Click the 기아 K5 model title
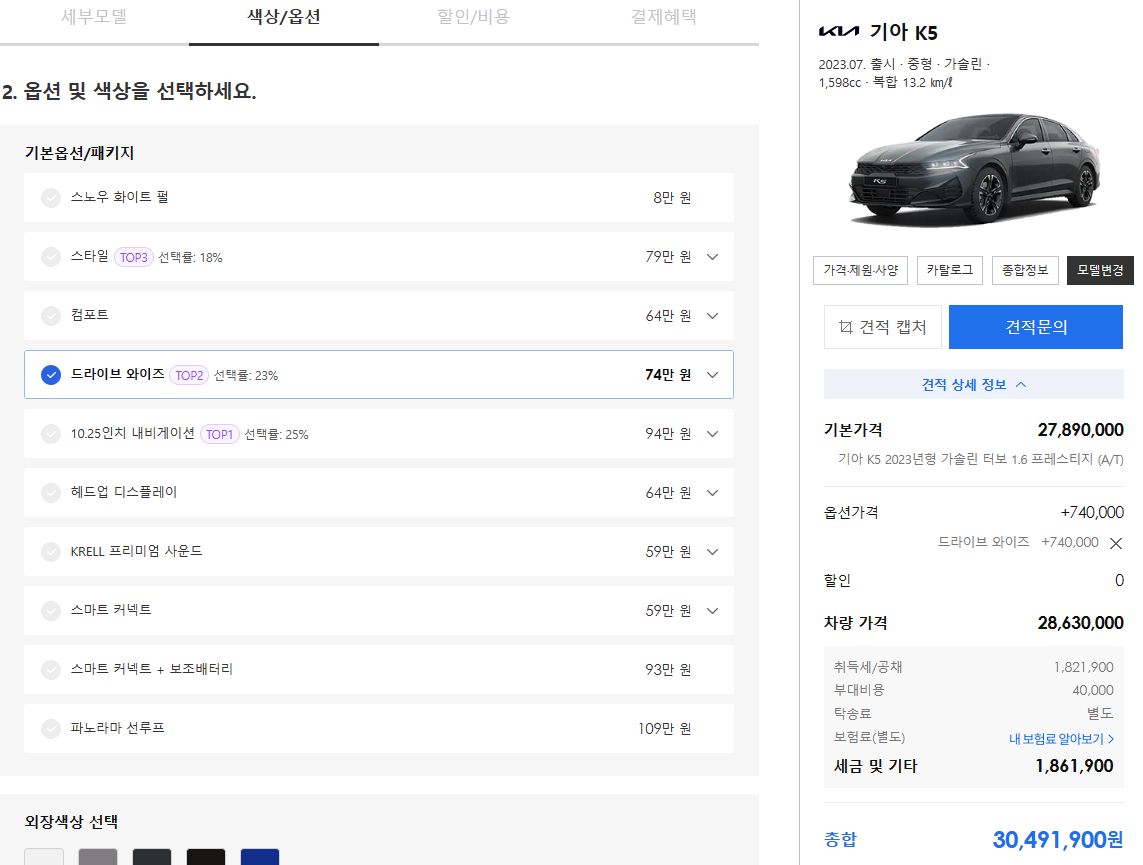Image resolution: width=1143 pixels, height=865 pixels. [903, 32]
